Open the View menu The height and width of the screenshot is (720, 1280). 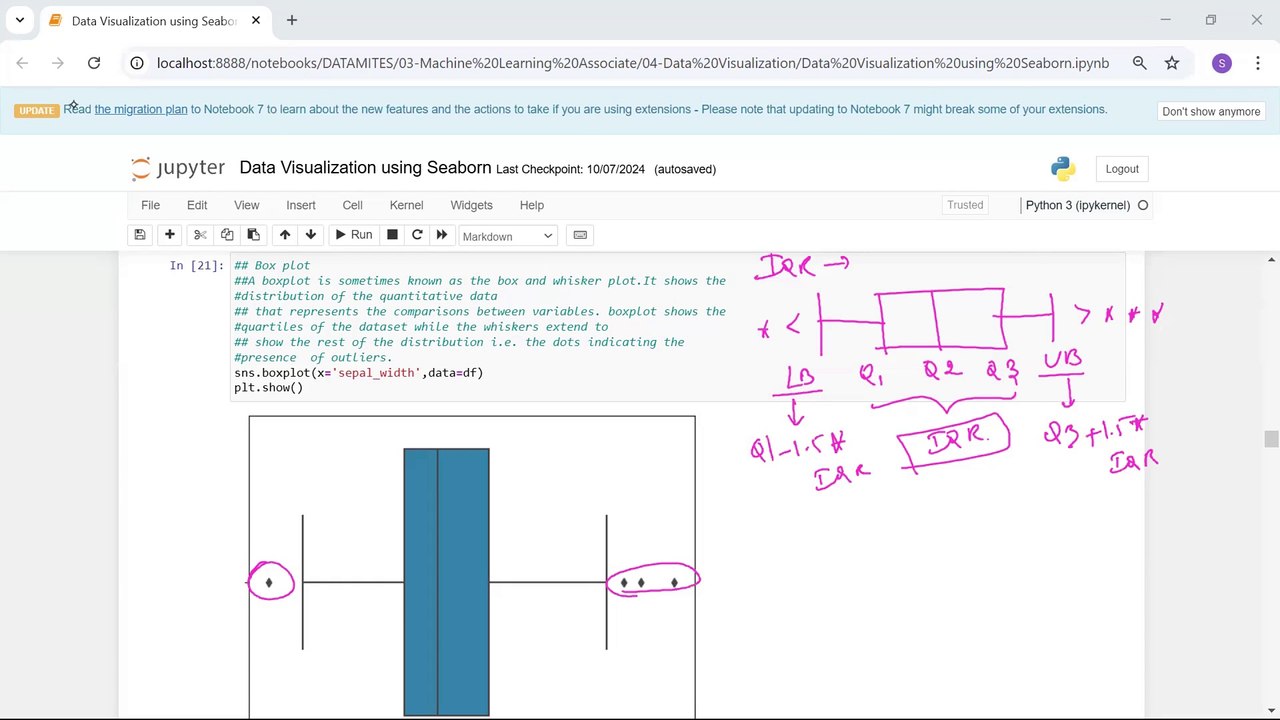(246, 205)
